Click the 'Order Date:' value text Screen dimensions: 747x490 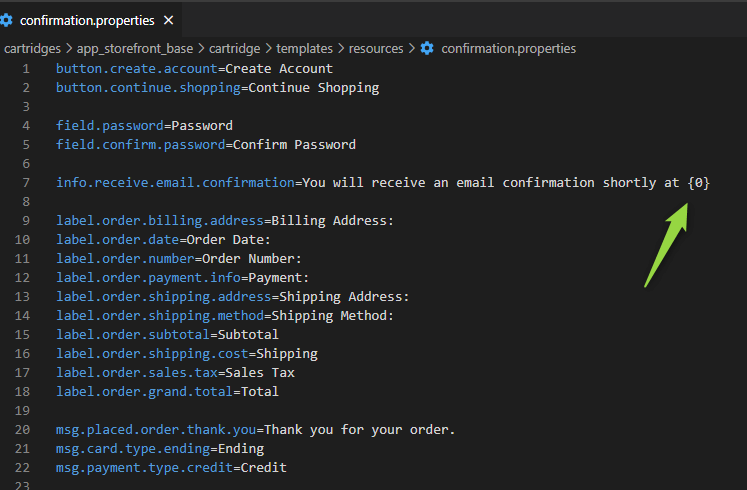point(229,240)
